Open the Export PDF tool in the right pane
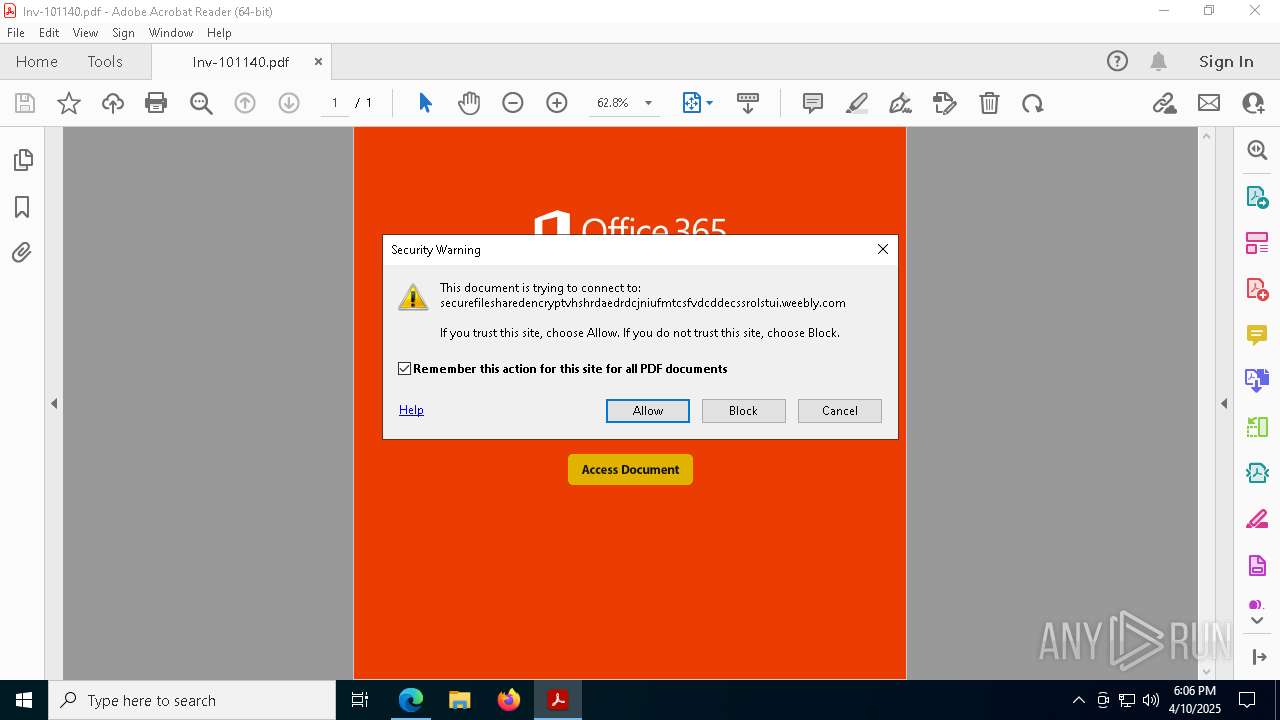This screenshot has height=720, width=1280. point(1257,196)
